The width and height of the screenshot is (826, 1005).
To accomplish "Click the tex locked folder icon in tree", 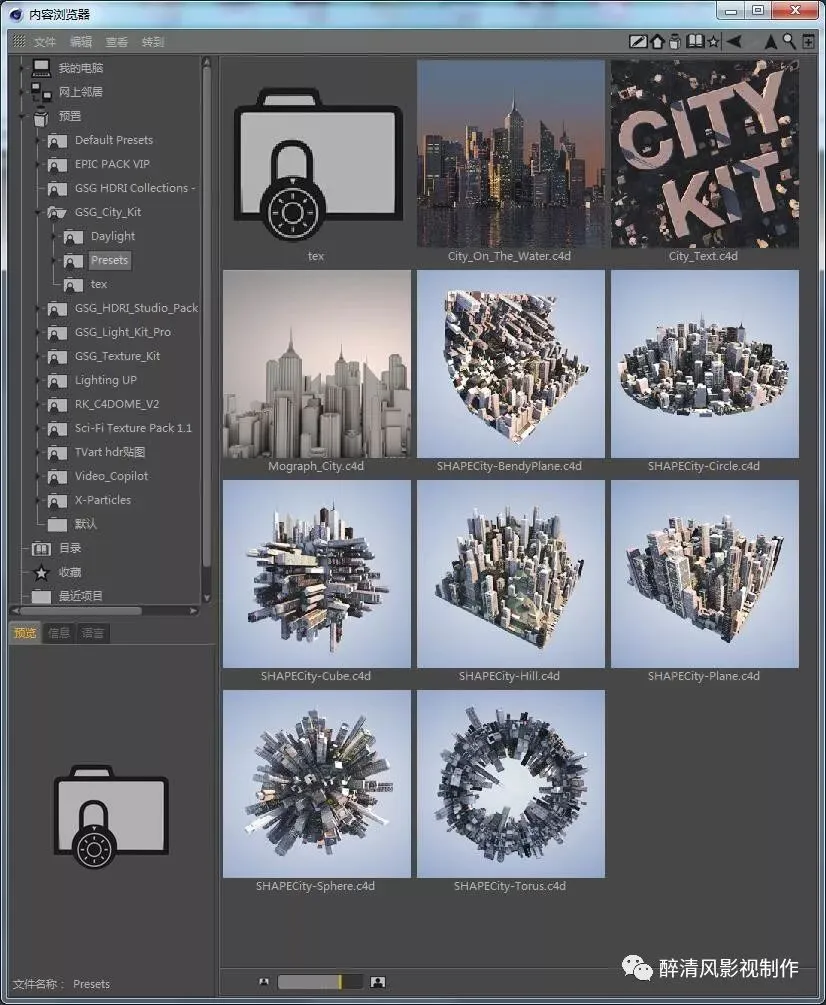I will [74, 284].
